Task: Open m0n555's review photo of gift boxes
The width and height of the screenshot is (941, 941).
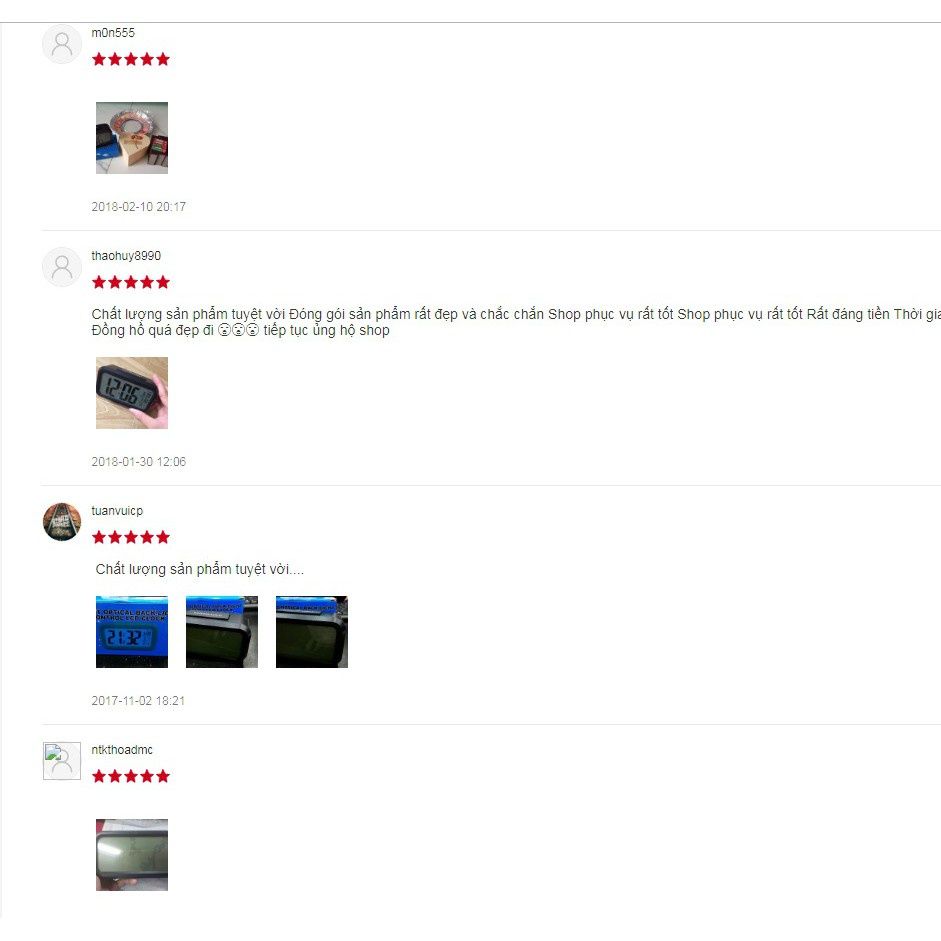Action: (x=132, y=138)
